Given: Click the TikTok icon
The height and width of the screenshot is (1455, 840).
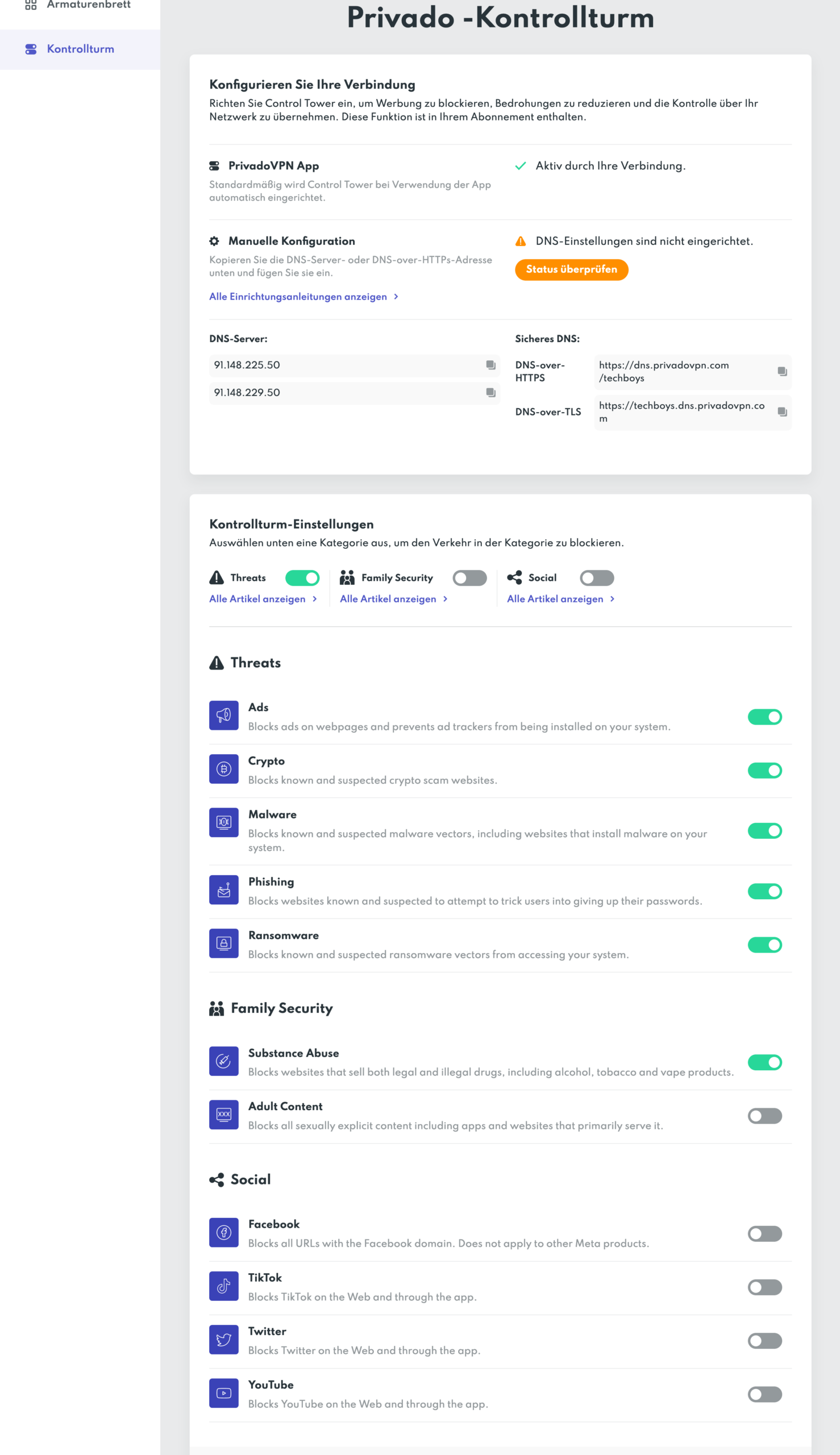Looking at the screenshot, I should (x=224, y=1287).
